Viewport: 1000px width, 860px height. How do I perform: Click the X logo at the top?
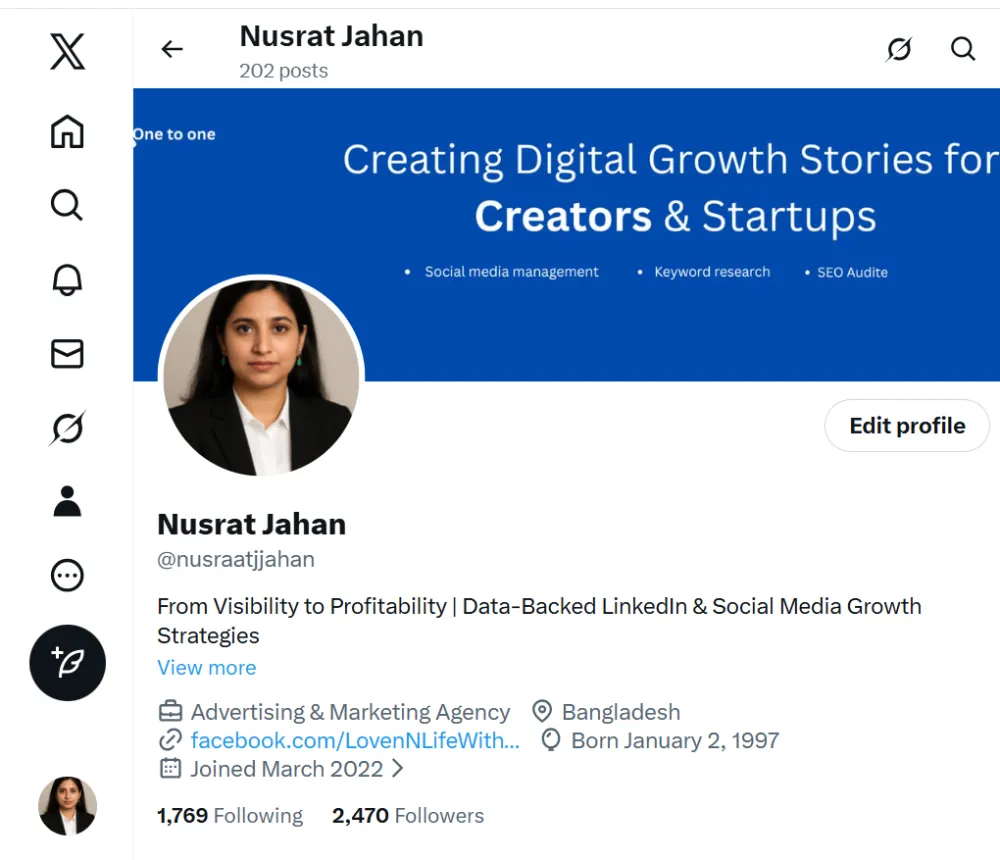coord(66,50)
